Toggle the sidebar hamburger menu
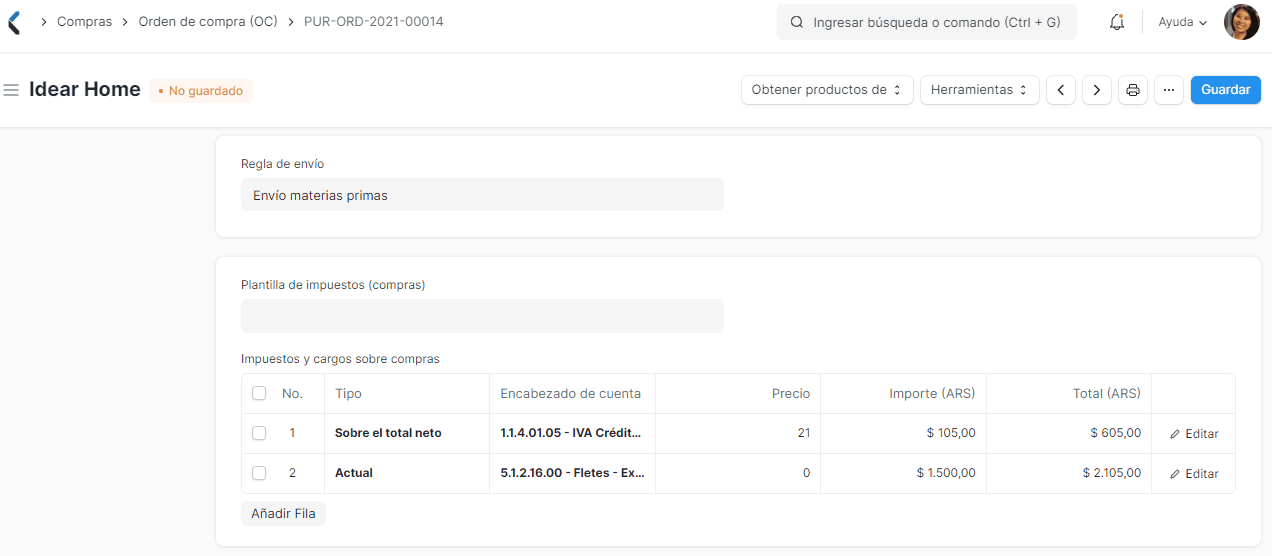 [x=11, y=90]
